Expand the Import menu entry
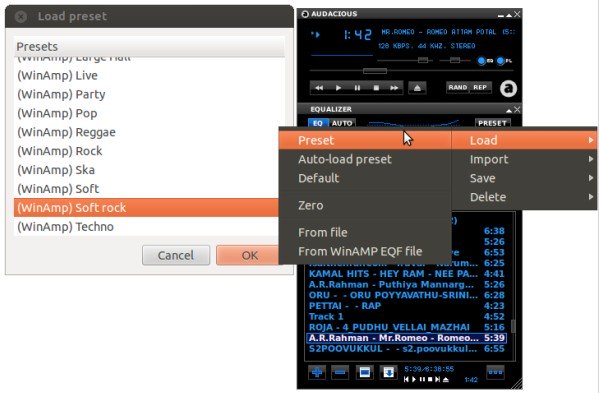599x393 pixels. (x=524, y=159)
